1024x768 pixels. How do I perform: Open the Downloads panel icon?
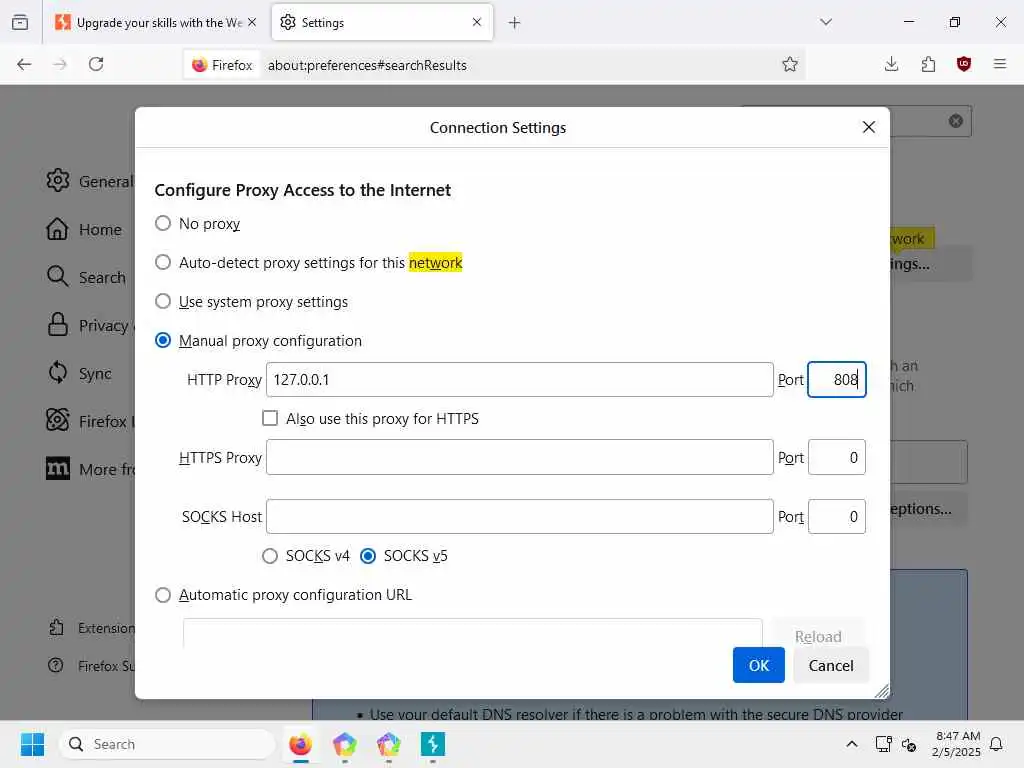click(x=891, y=64)
